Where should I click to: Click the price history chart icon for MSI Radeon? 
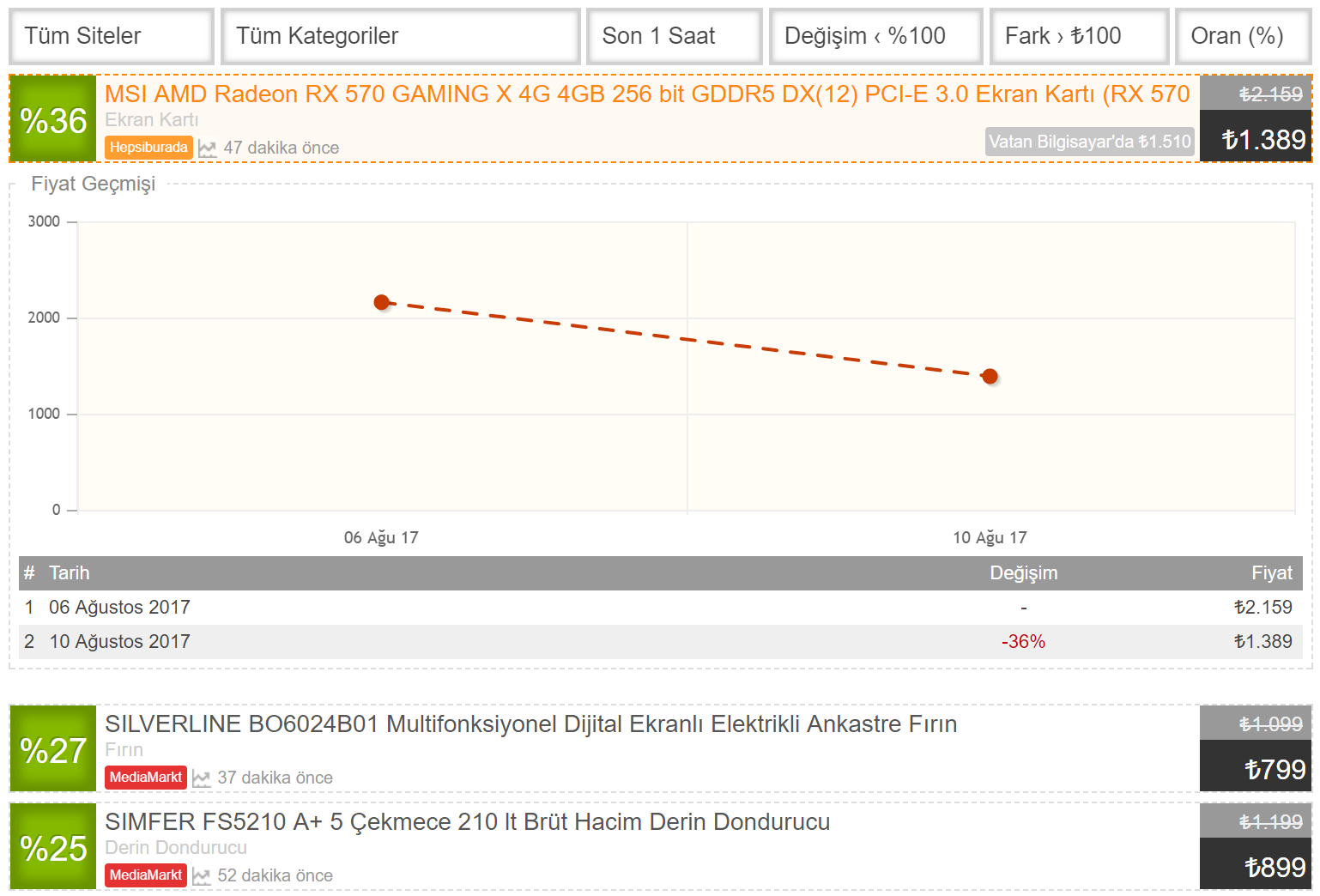point(207,148)
